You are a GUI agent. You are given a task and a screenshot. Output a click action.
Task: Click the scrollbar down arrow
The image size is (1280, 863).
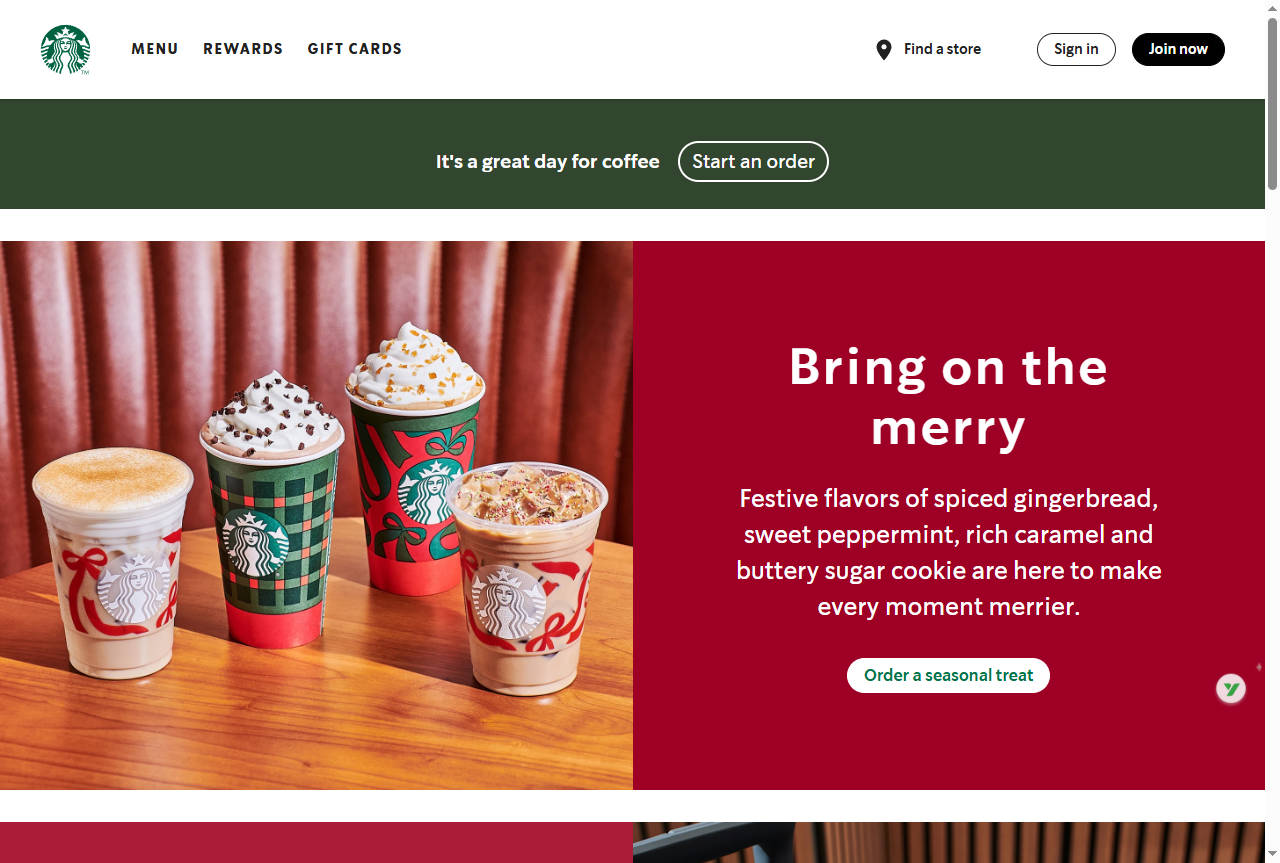click(1272, 855)
